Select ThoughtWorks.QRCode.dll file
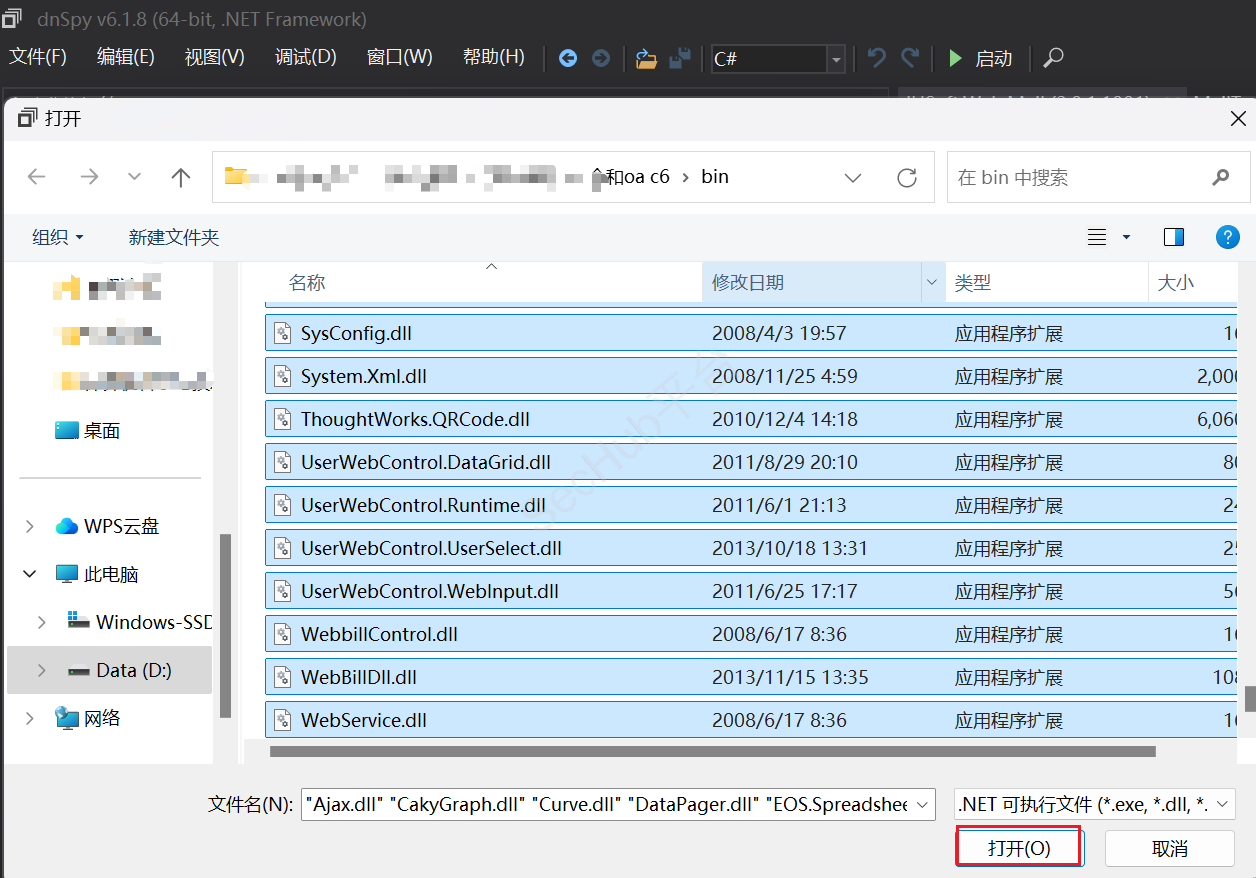Viewport: 1256px width, 878px height. point(750,419)
